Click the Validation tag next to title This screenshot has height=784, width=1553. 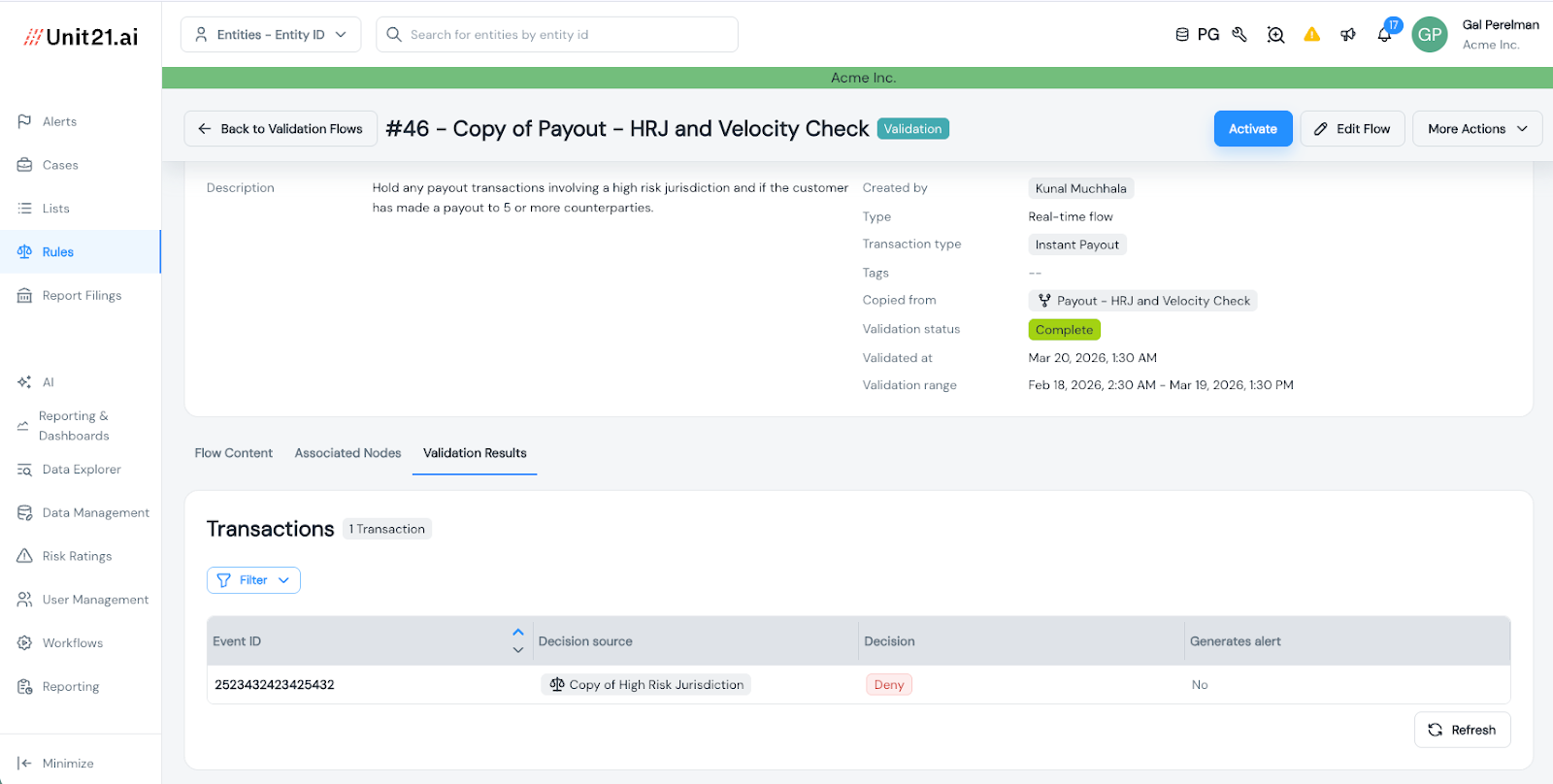coord(912,129)
